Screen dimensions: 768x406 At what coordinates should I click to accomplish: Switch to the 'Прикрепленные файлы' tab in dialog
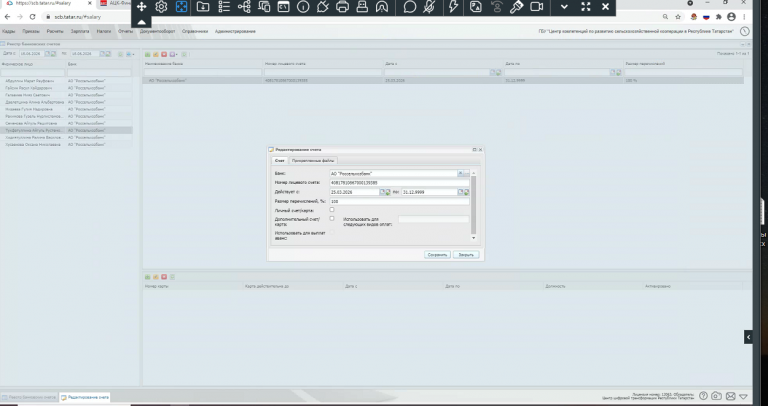pos(312,161)
